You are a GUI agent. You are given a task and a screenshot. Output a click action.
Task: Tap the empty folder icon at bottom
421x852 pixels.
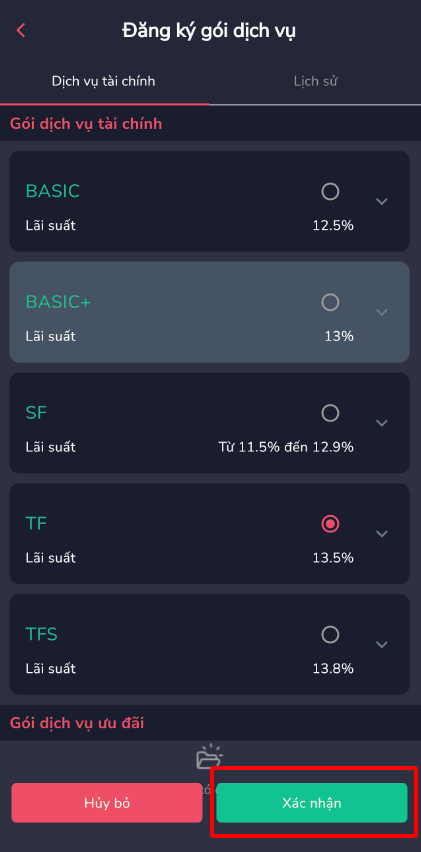pos(209,757)
